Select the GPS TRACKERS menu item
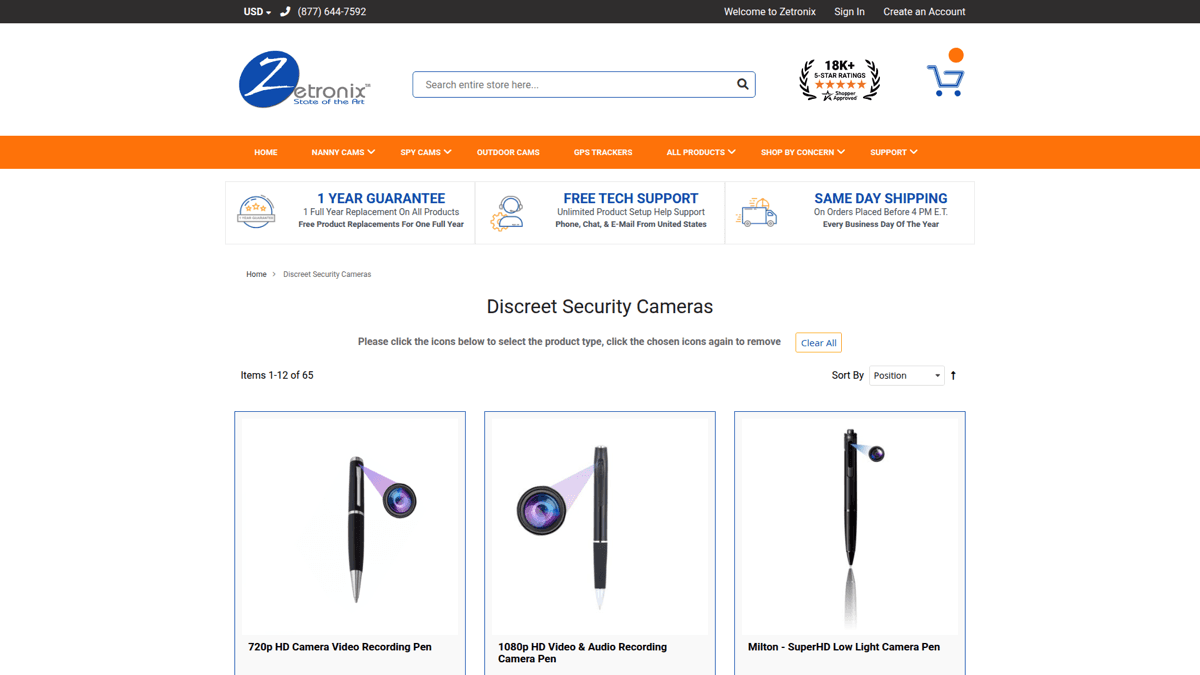 point(603,152)
